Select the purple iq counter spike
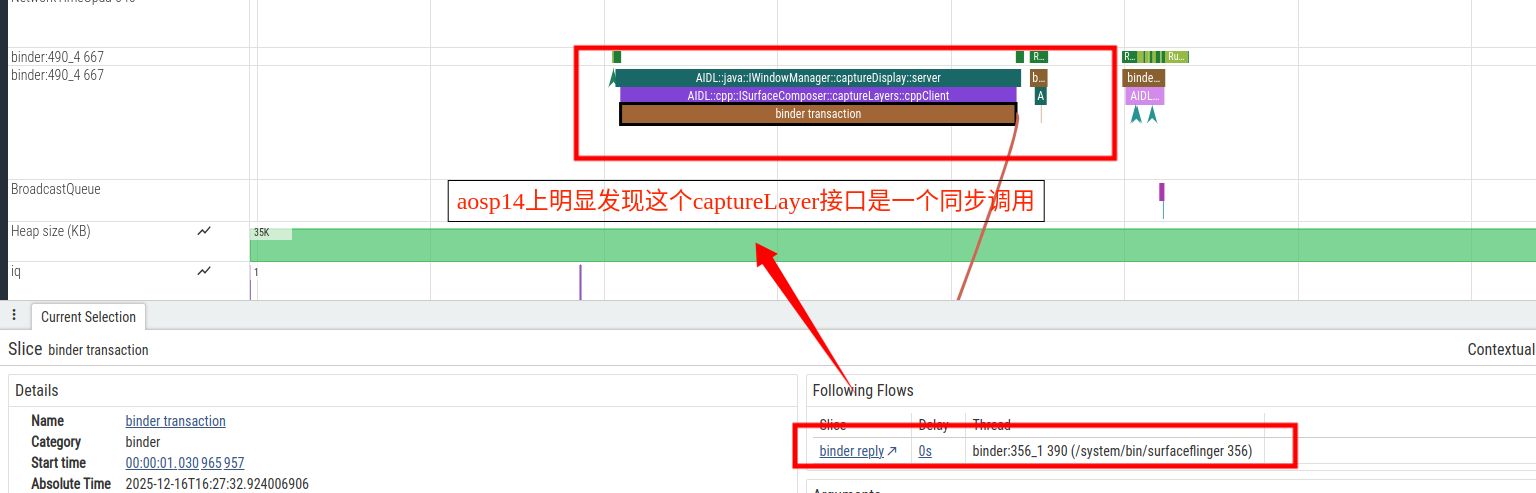The width and height of the screenshot is (1536, 493). pos(580,282)
